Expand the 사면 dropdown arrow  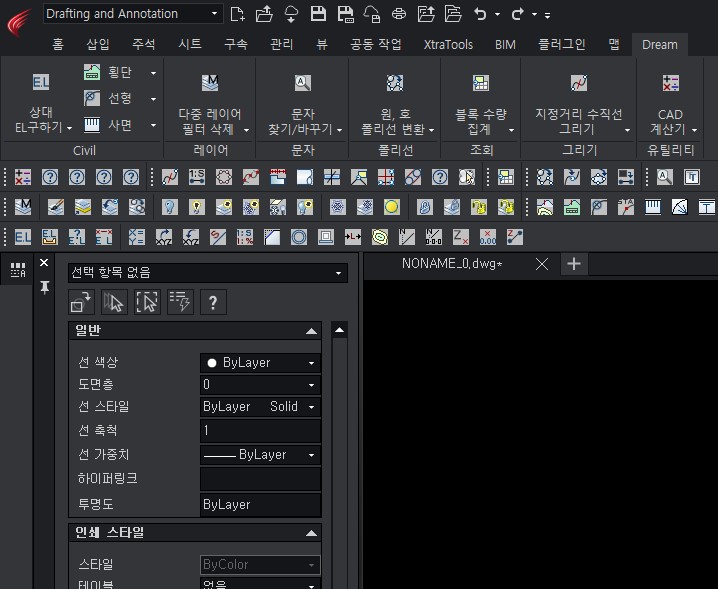coord(153,125)
